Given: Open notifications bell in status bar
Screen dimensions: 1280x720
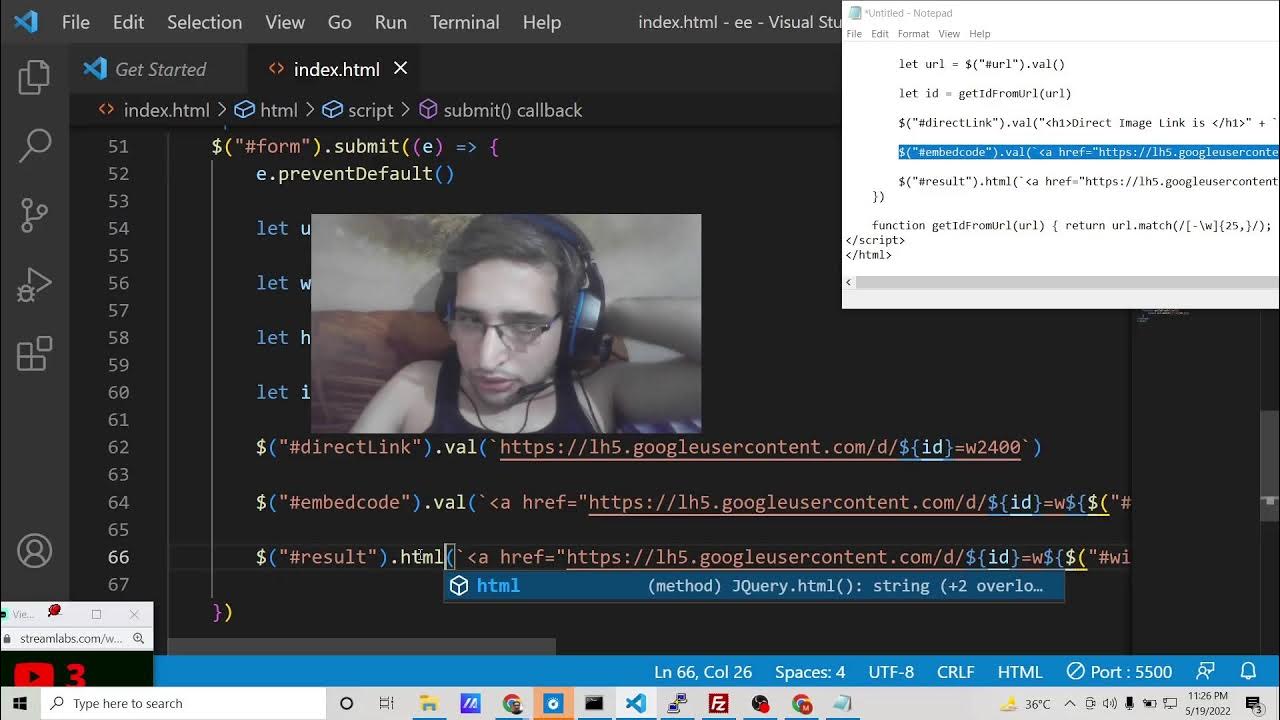Looking at the screenshot, I should [x=1248, y=671].
